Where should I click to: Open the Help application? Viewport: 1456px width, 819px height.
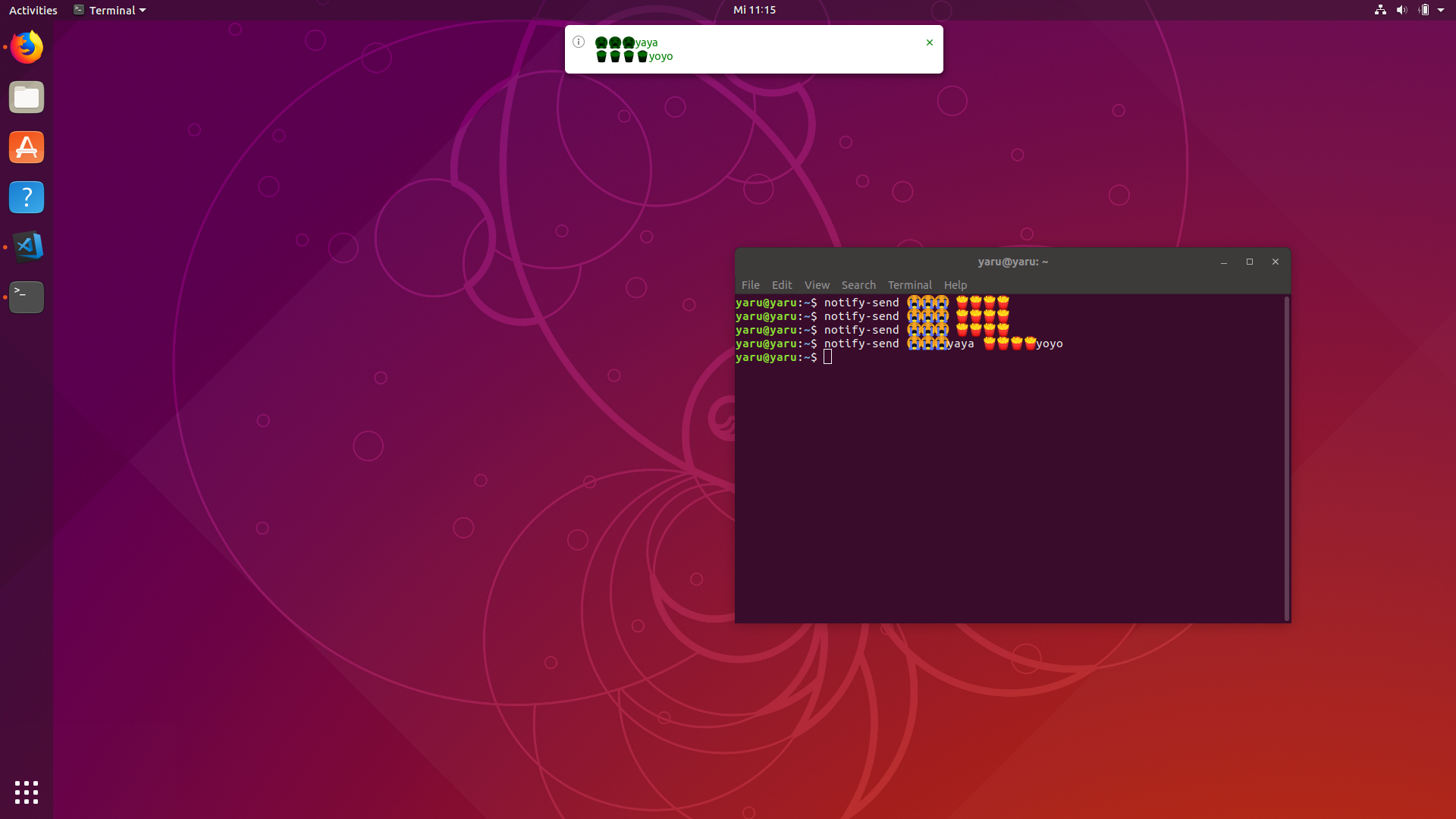(x=26, y=197)
